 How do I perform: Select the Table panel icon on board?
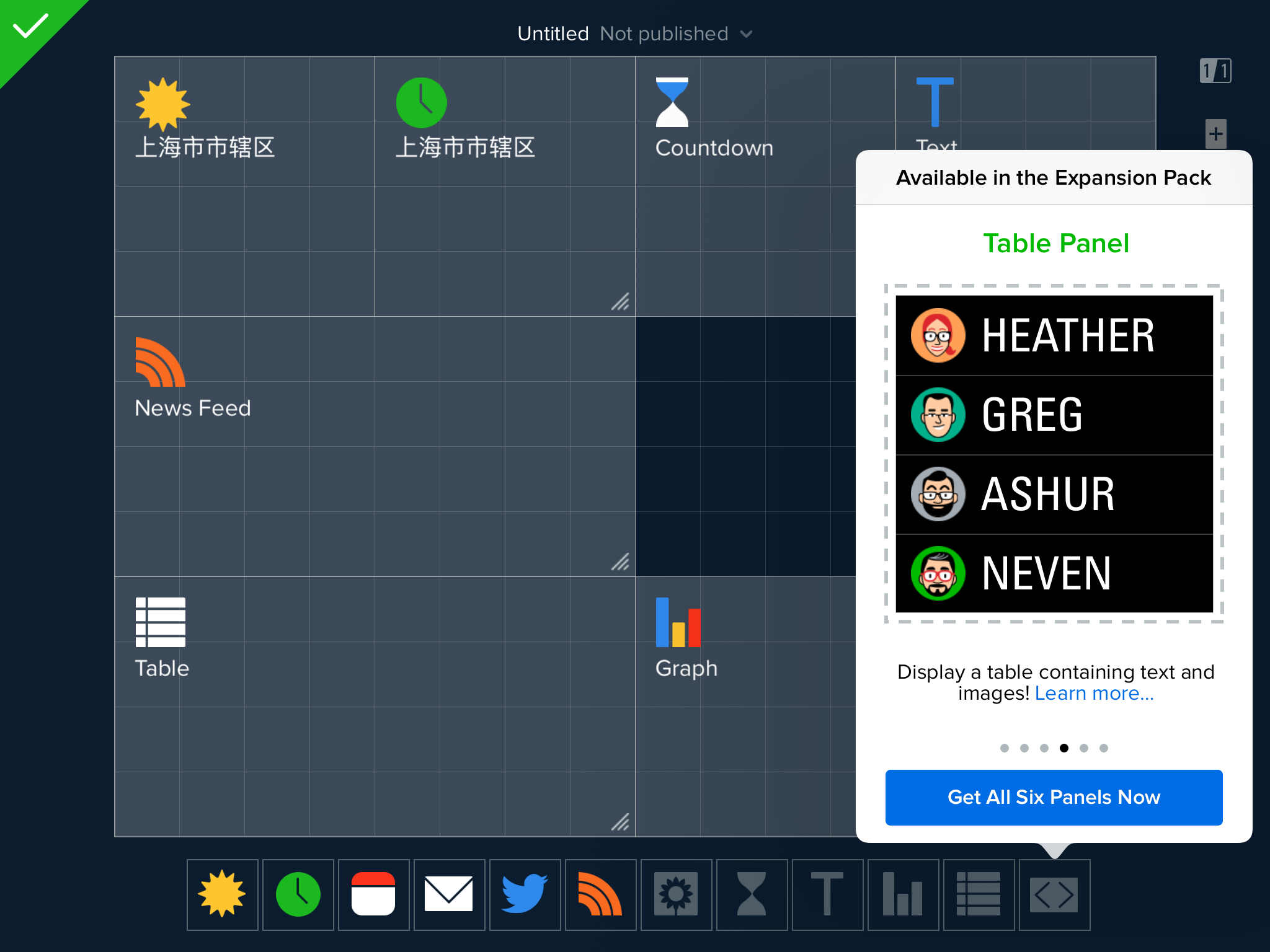160,622
